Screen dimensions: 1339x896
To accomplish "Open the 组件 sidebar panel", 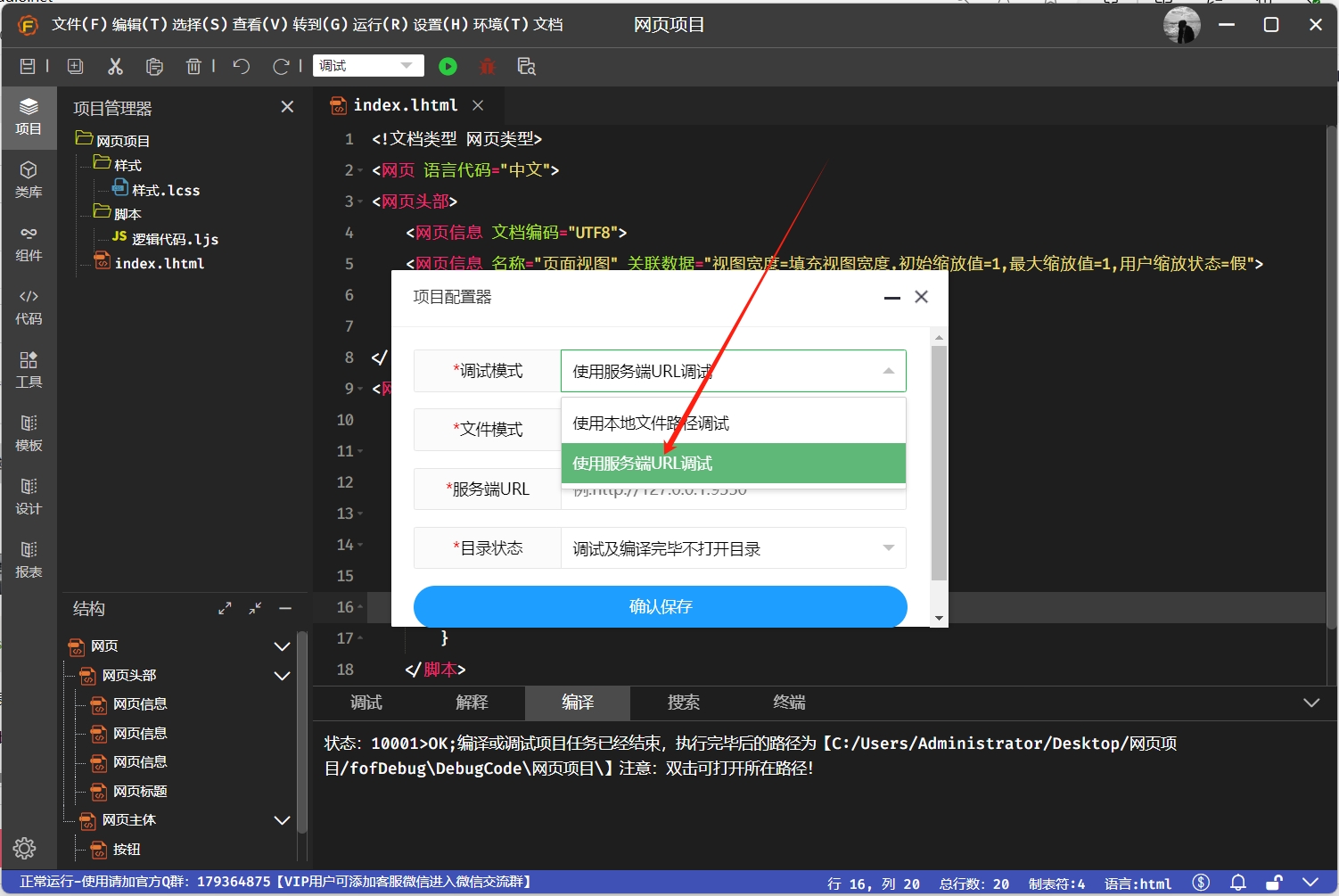I will click(29, 243).
